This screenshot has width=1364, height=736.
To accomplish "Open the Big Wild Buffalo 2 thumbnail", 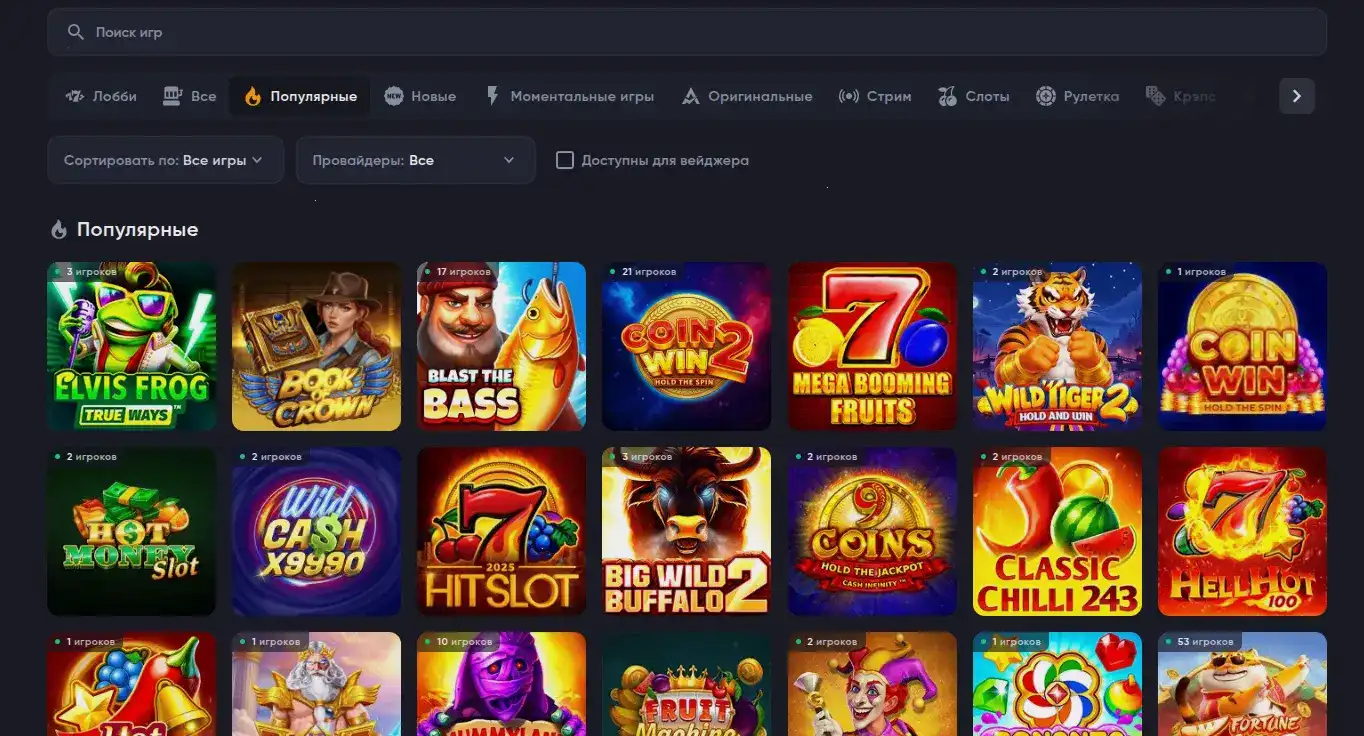I will coord(686,531).
